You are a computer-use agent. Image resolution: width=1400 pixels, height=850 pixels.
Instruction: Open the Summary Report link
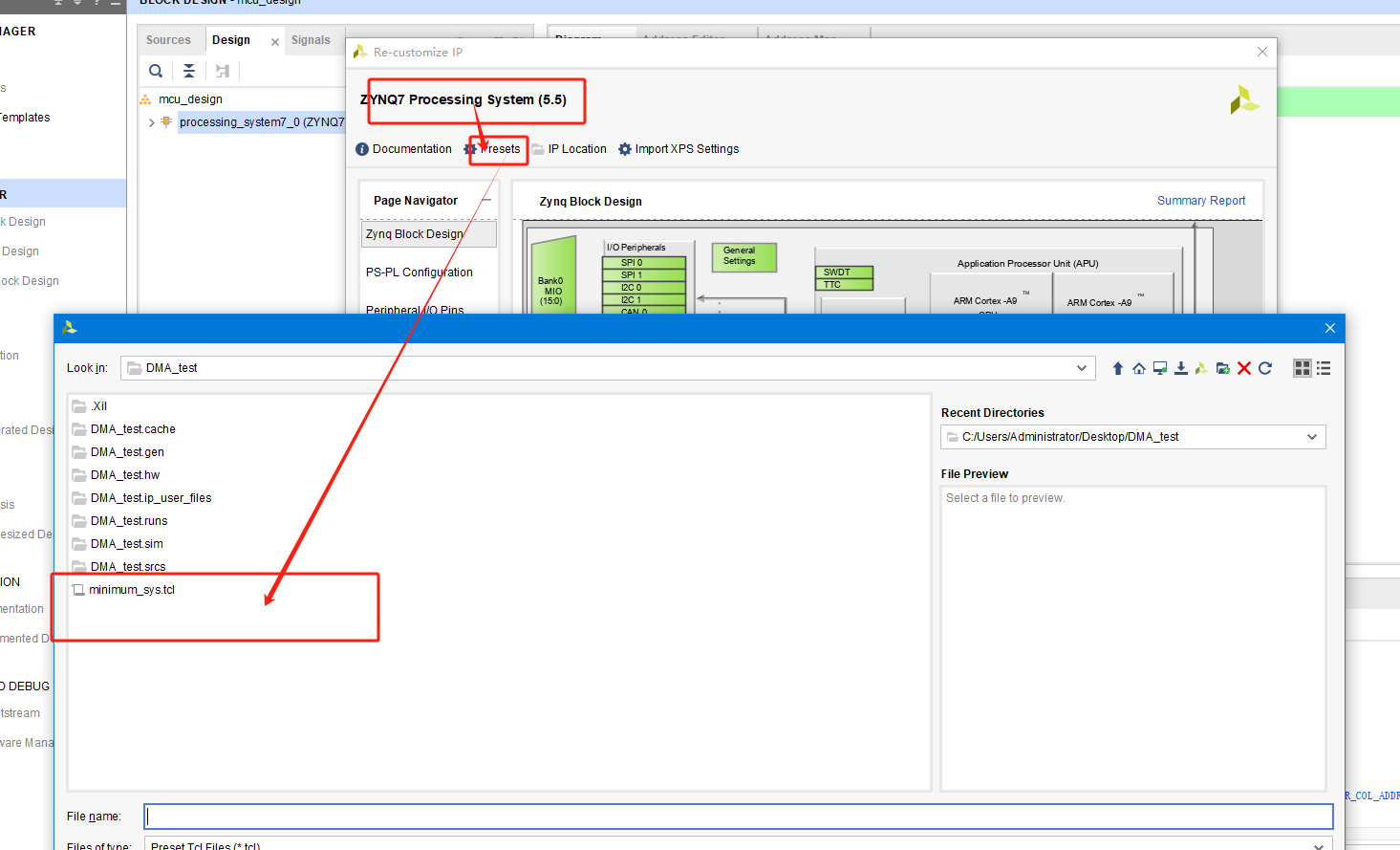coord(1201,201)
